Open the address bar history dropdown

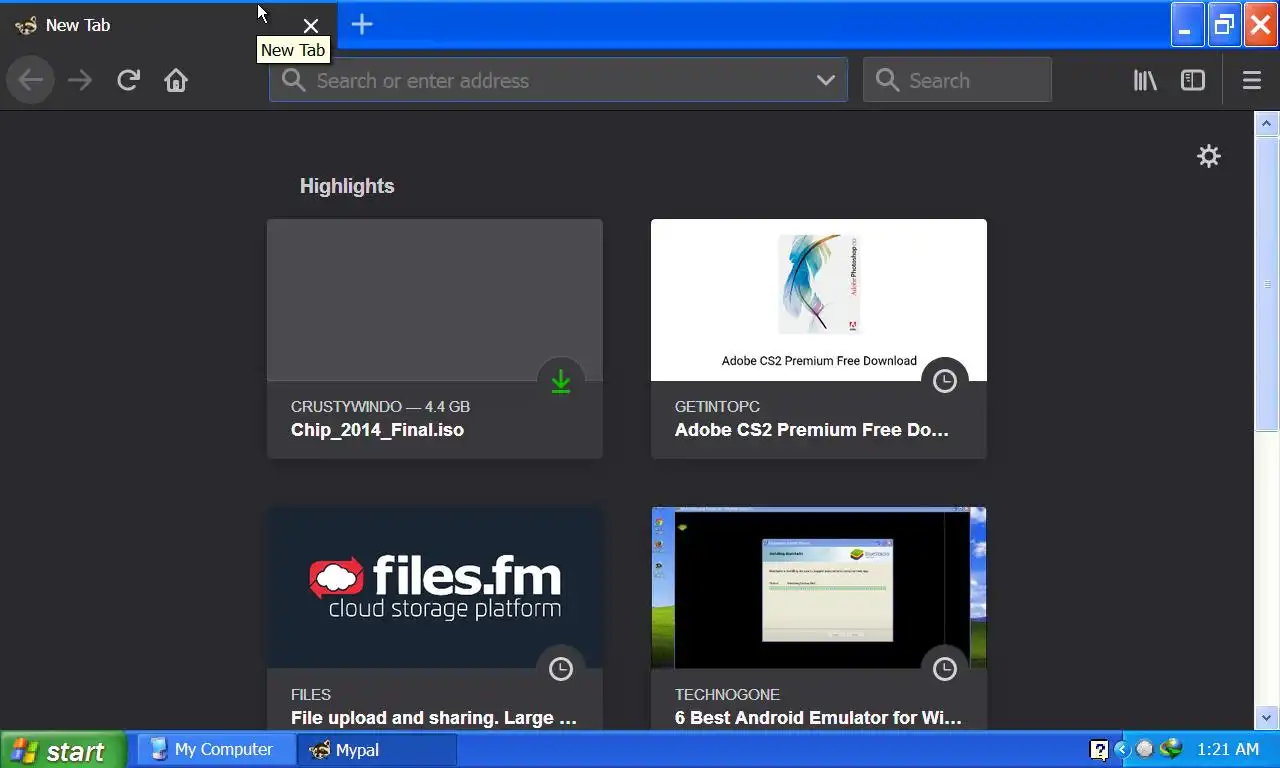coord(826,80)
